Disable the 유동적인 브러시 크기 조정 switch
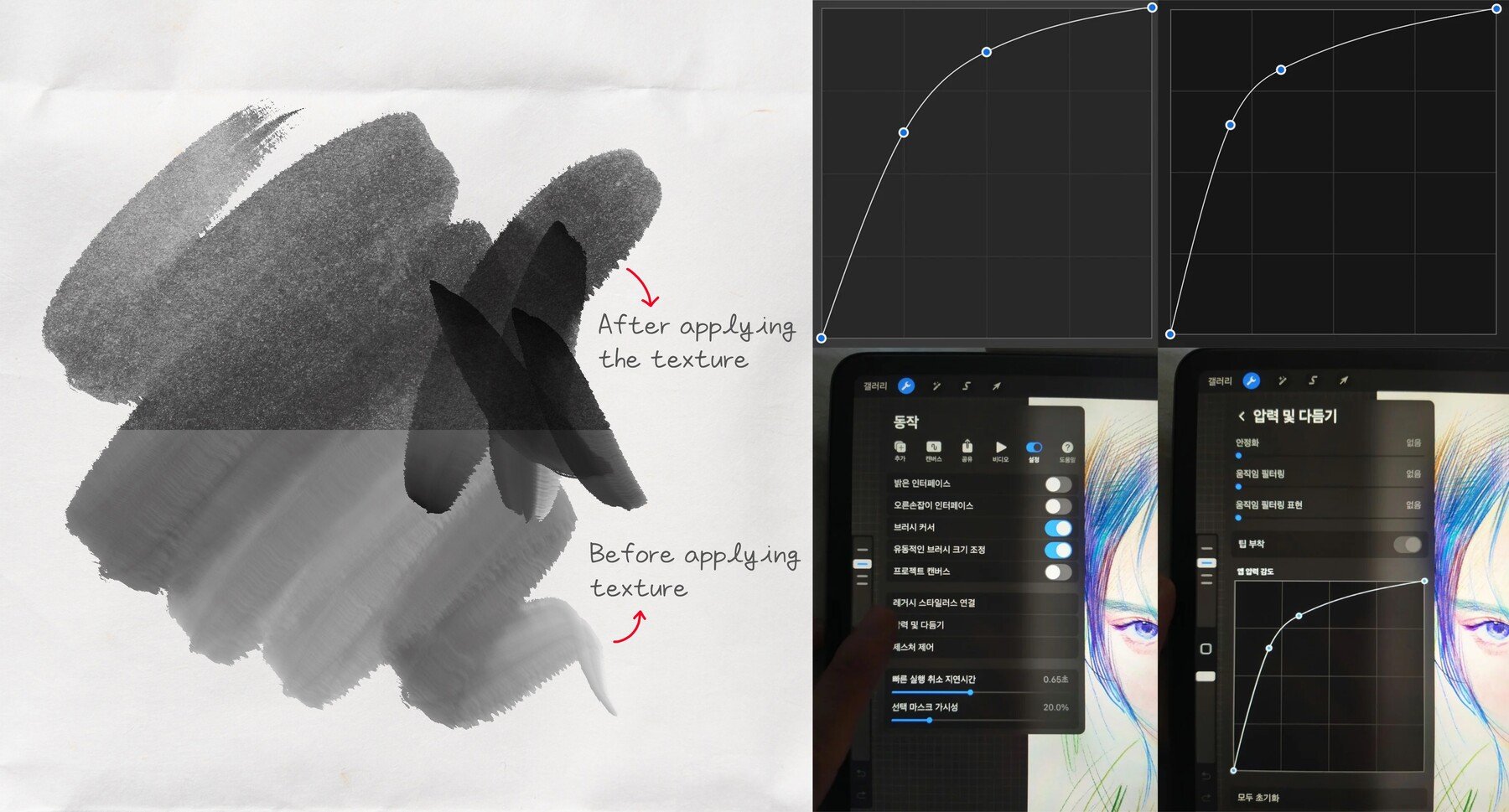This screenshot has width=1509, height=812. [1057, 550]
